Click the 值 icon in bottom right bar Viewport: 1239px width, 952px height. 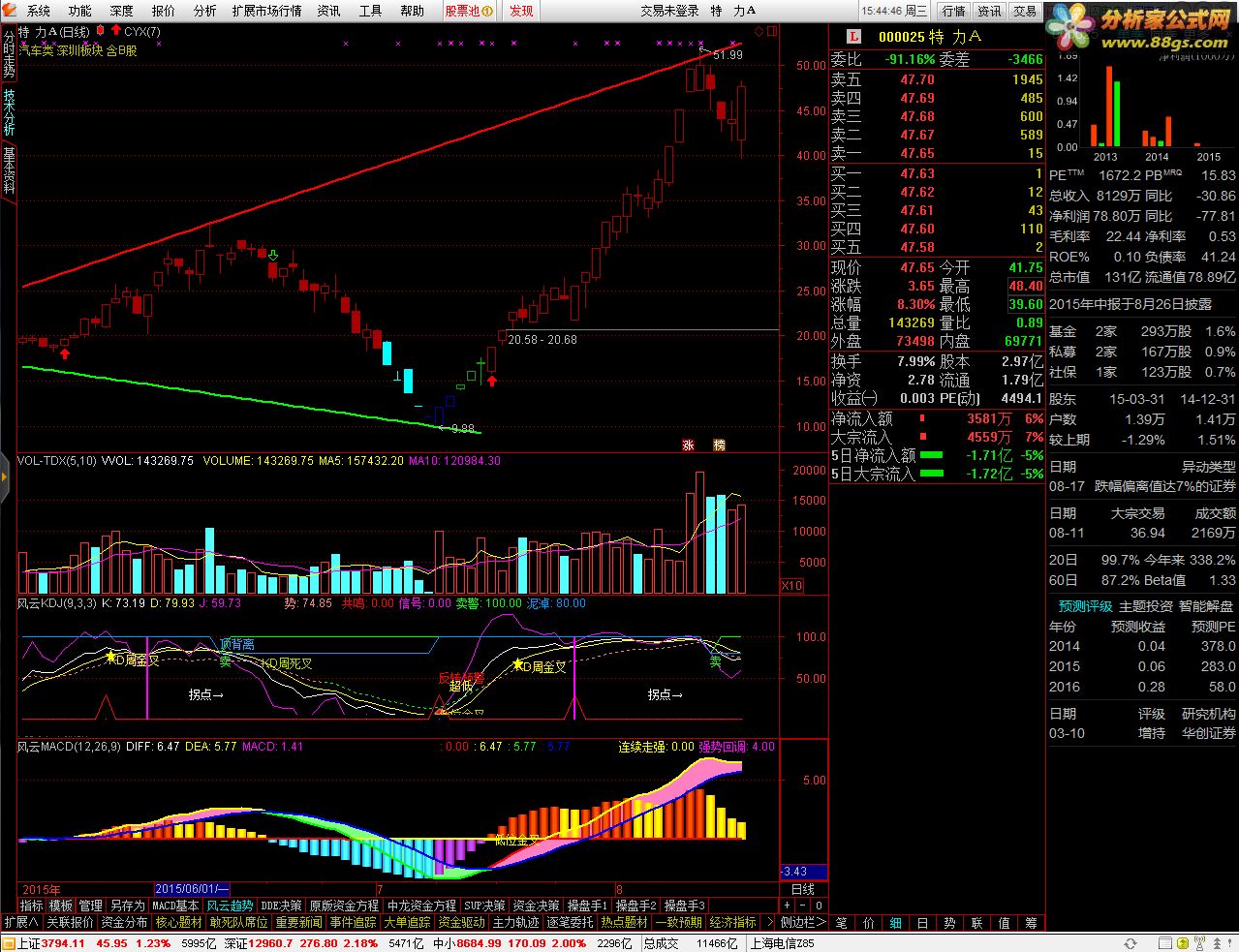[x=1004, y=923]
